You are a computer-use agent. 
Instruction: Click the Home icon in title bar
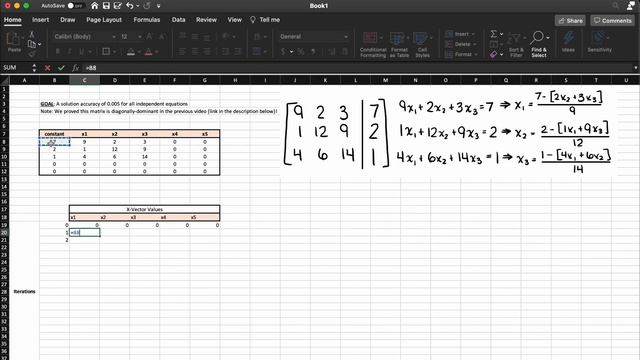click(95, 6)
